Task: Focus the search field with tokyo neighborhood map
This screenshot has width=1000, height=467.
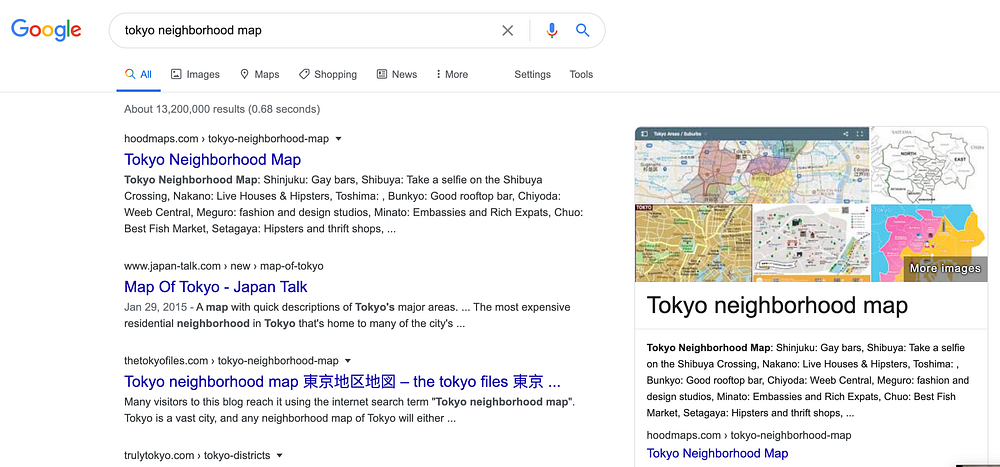Action: coord(306,30)
